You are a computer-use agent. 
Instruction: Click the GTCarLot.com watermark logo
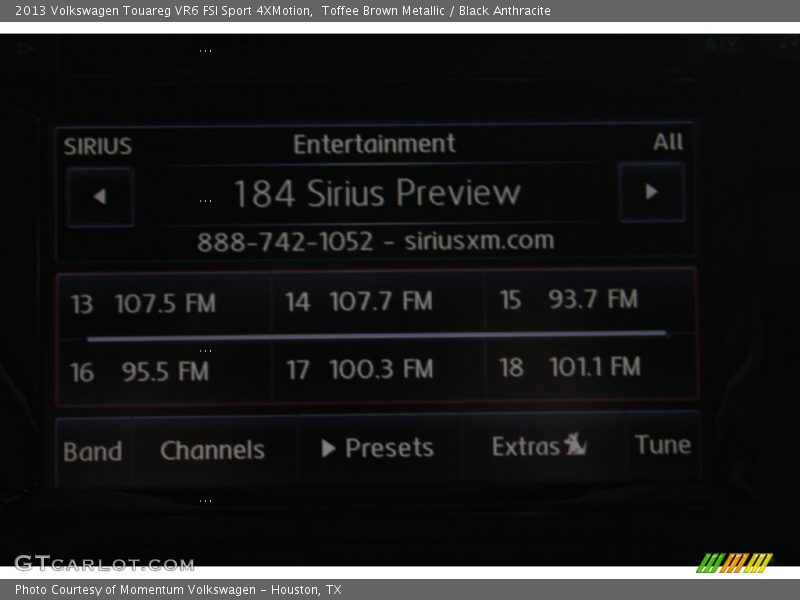[x=91, y=563]
